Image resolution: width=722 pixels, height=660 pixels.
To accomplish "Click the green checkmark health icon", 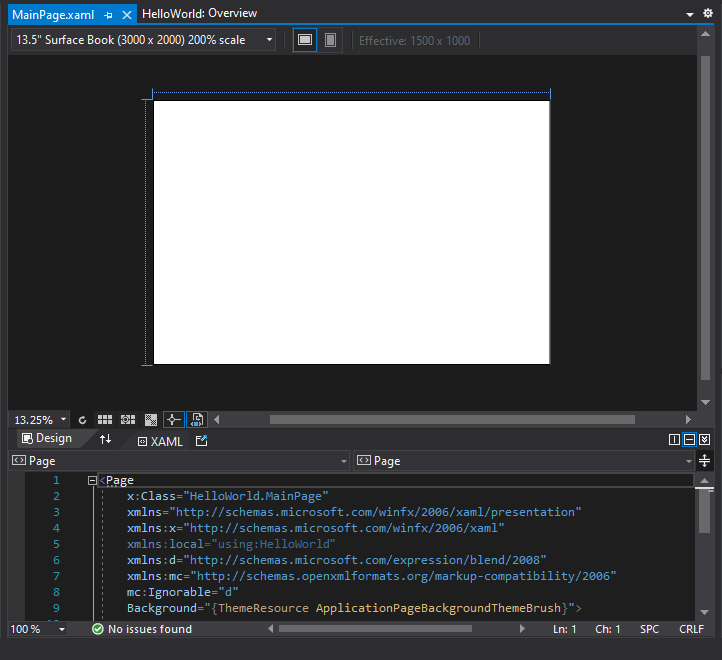I will pyautogui.click(x=98, y=629).
